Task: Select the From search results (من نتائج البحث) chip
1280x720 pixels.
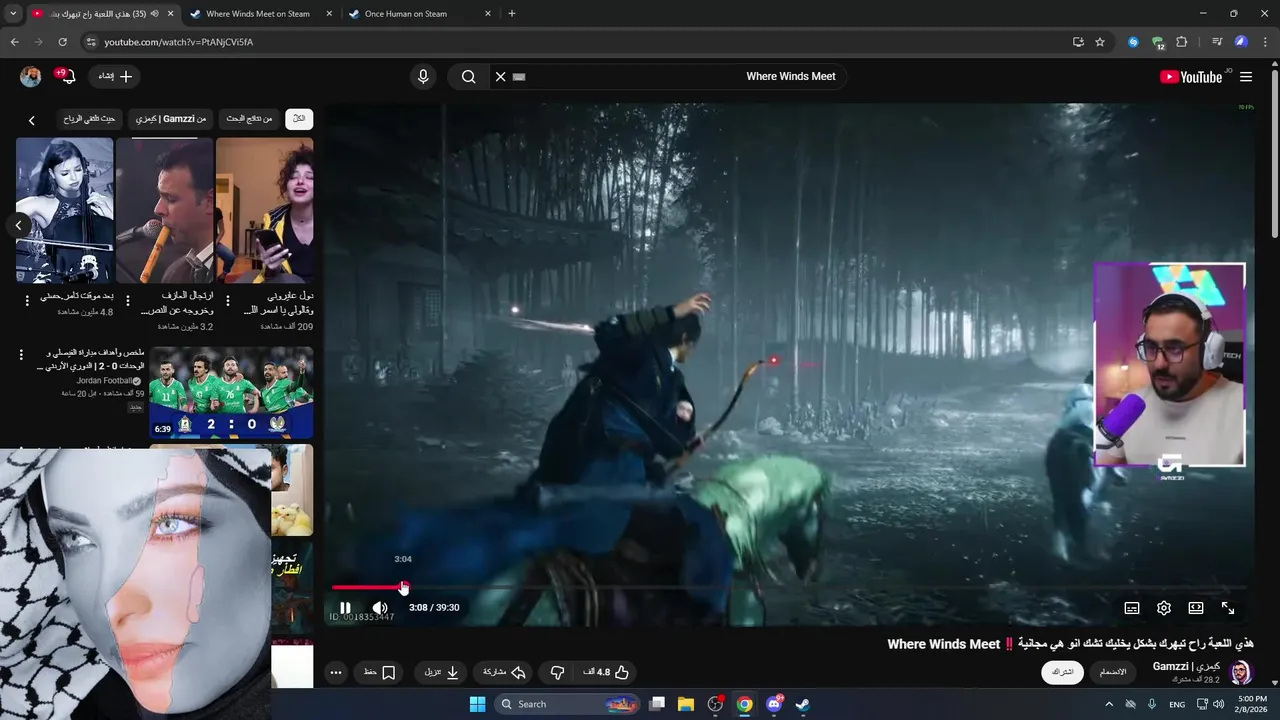Action: point(249,119)
